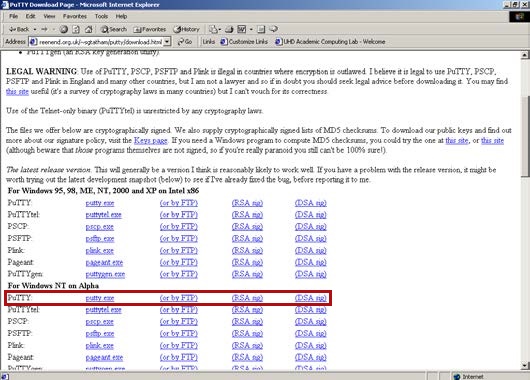Click '(DSA sig)' for Plink on Intel x86
This screenshot has height=380, width=530.
(311, 251)
